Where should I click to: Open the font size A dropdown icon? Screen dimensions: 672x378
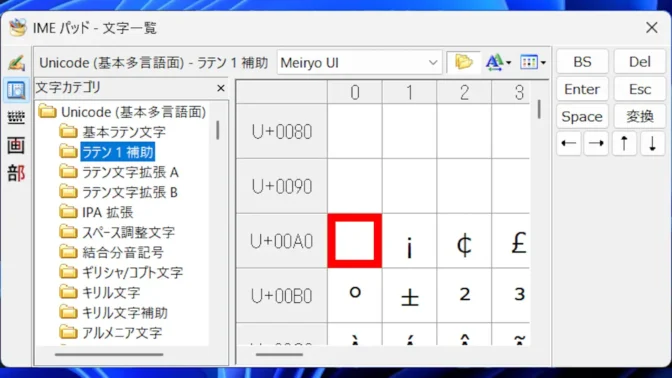point(498,63)
